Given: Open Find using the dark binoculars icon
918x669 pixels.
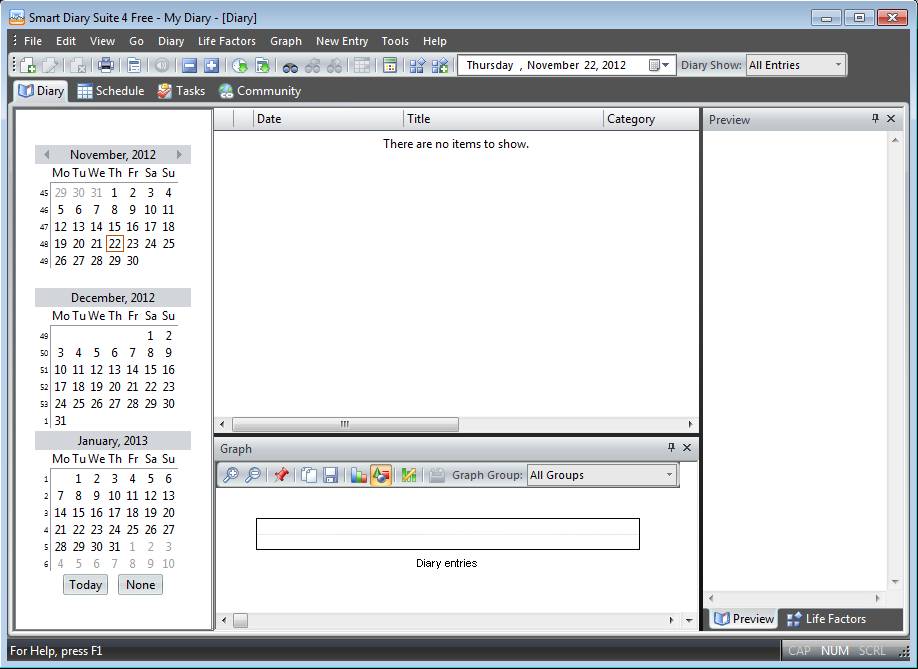Looking at the screenshot, I should tap(290, 66).
